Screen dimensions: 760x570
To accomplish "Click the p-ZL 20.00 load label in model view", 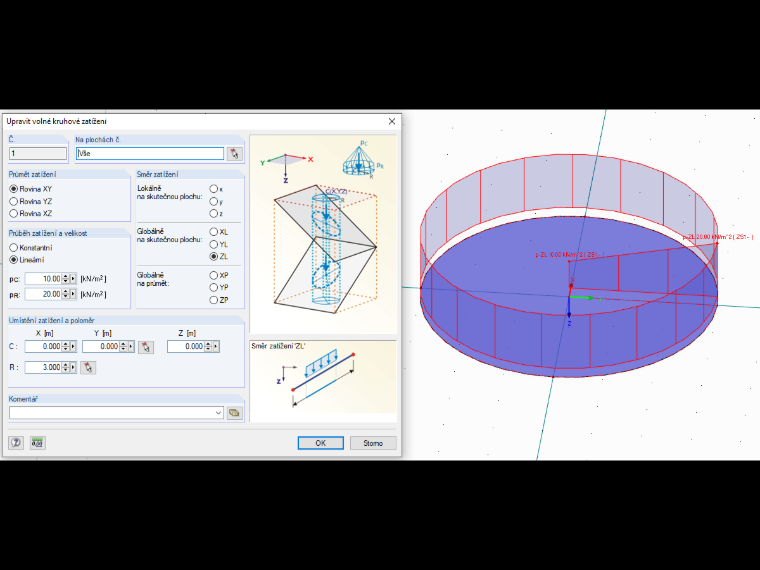I will (718, 237).
